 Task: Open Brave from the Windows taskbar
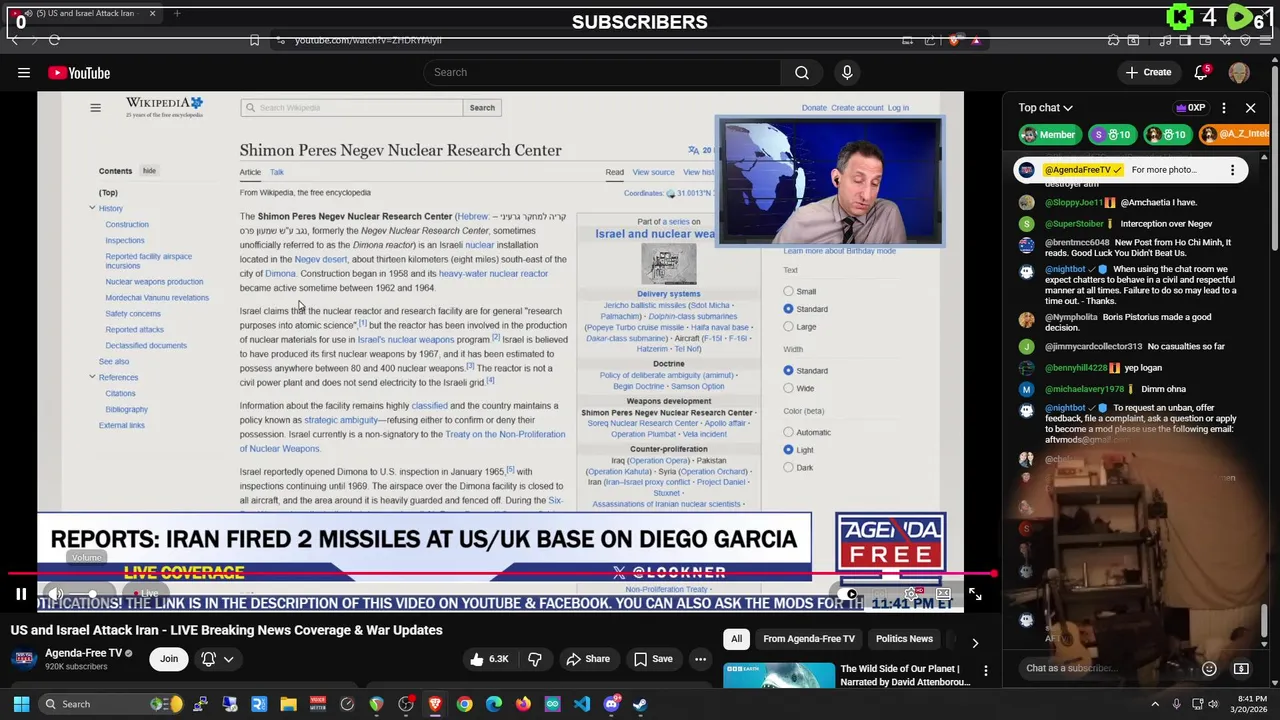(x=435, y=704)
